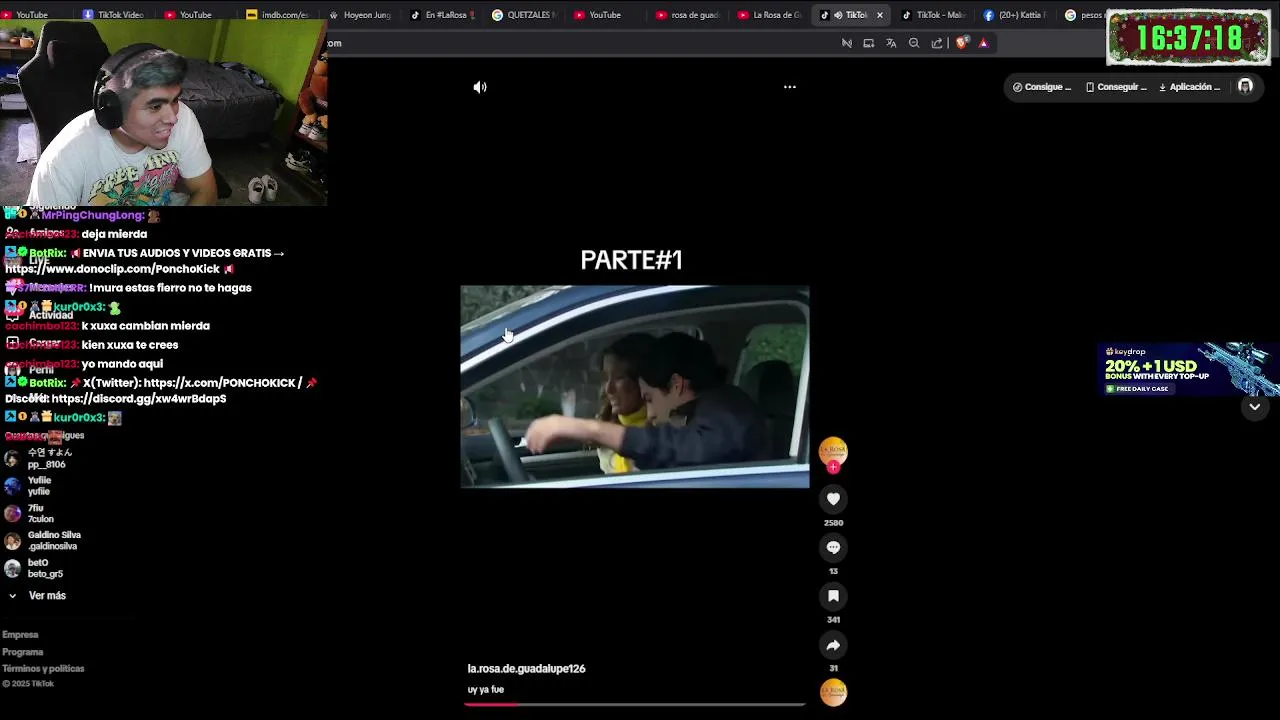Click the translate page icon in address bar
This screenshot has height=720, width=1280.
point(891,43)
